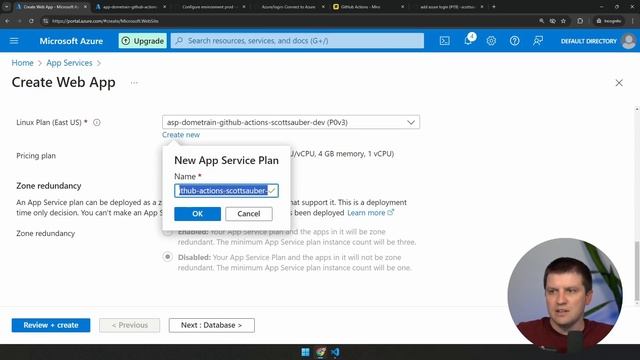Open the Feedback icon in Azure header

[538, 41]
